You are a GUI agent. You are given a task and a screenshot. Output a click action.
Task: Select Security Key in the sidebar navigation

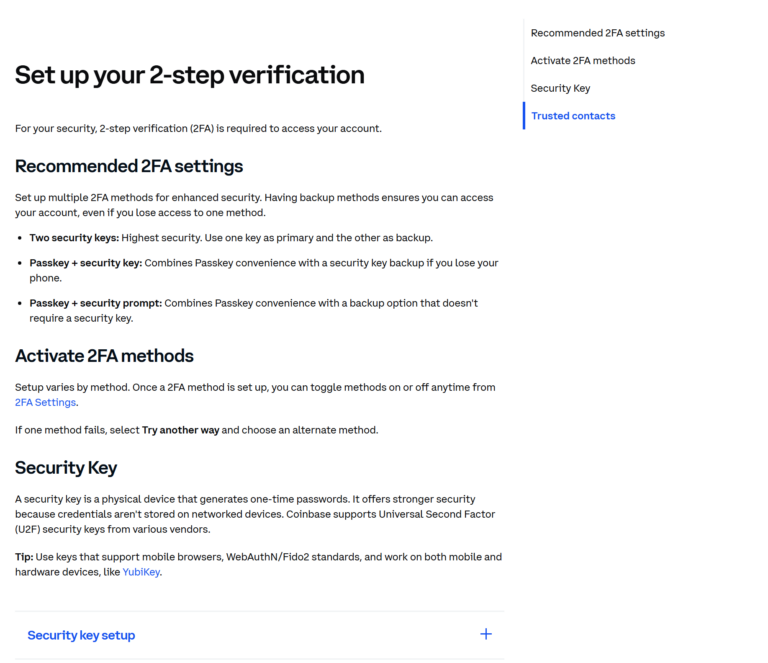tap(560, 88)
